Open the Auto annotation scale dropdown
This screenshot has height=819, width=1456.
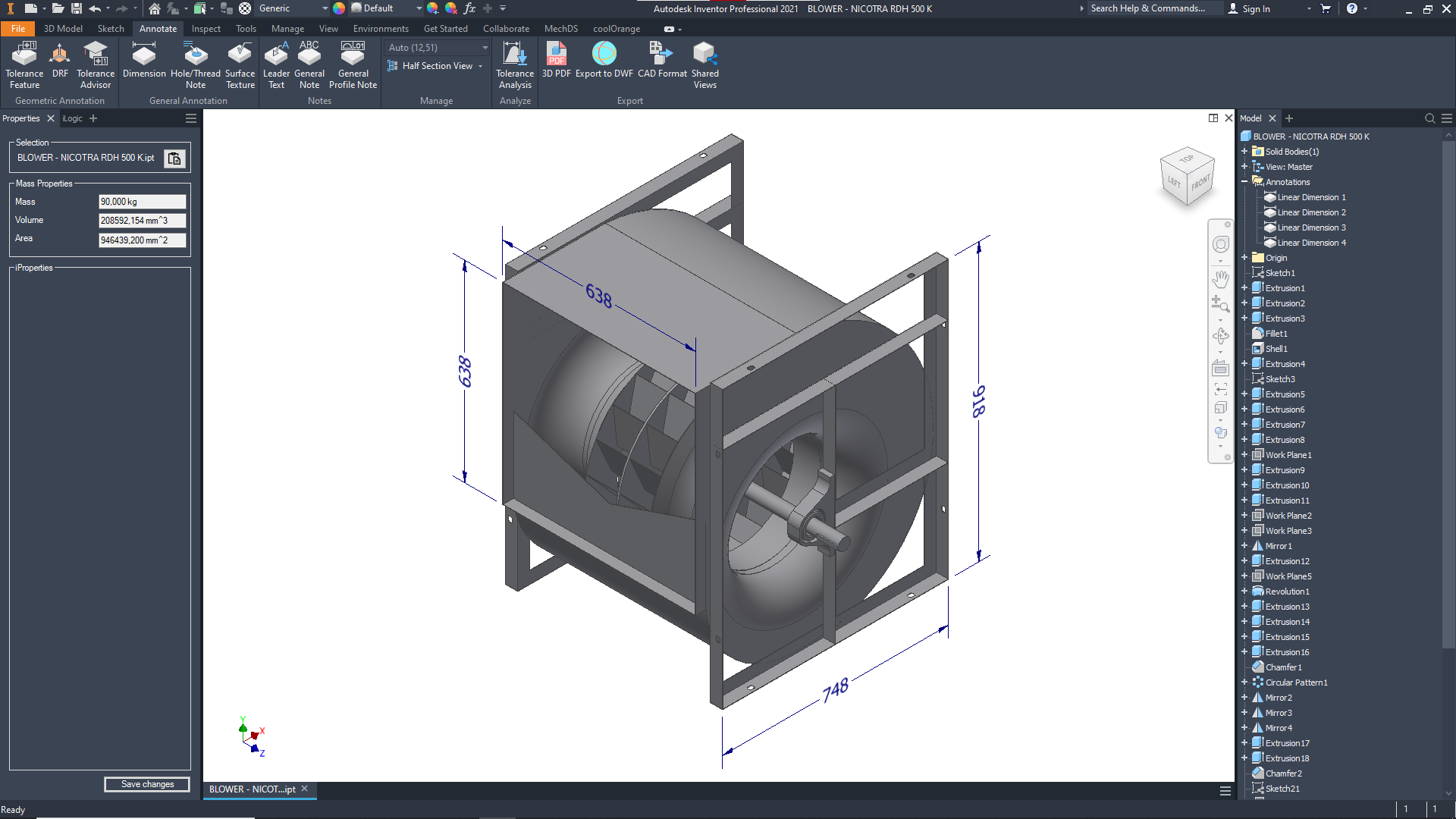point(485,48)
